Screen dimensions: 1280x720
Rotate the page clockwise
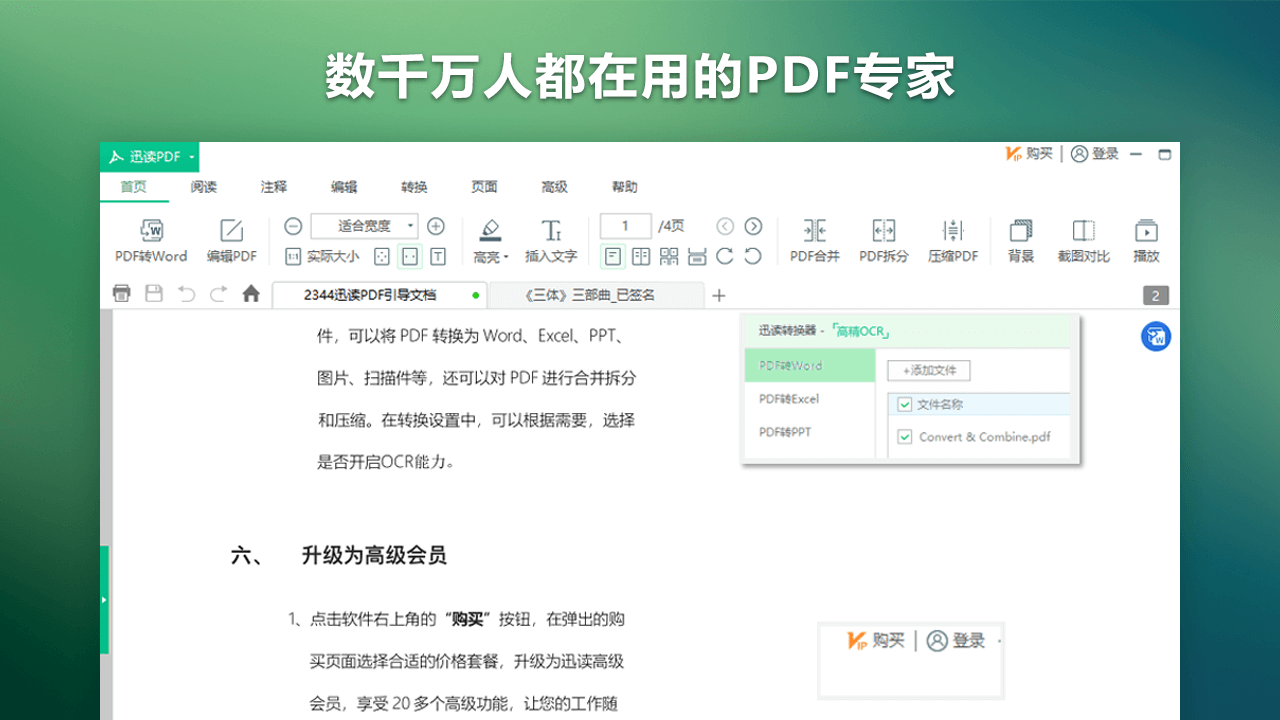pyautogui.click(x=725, y=257)
